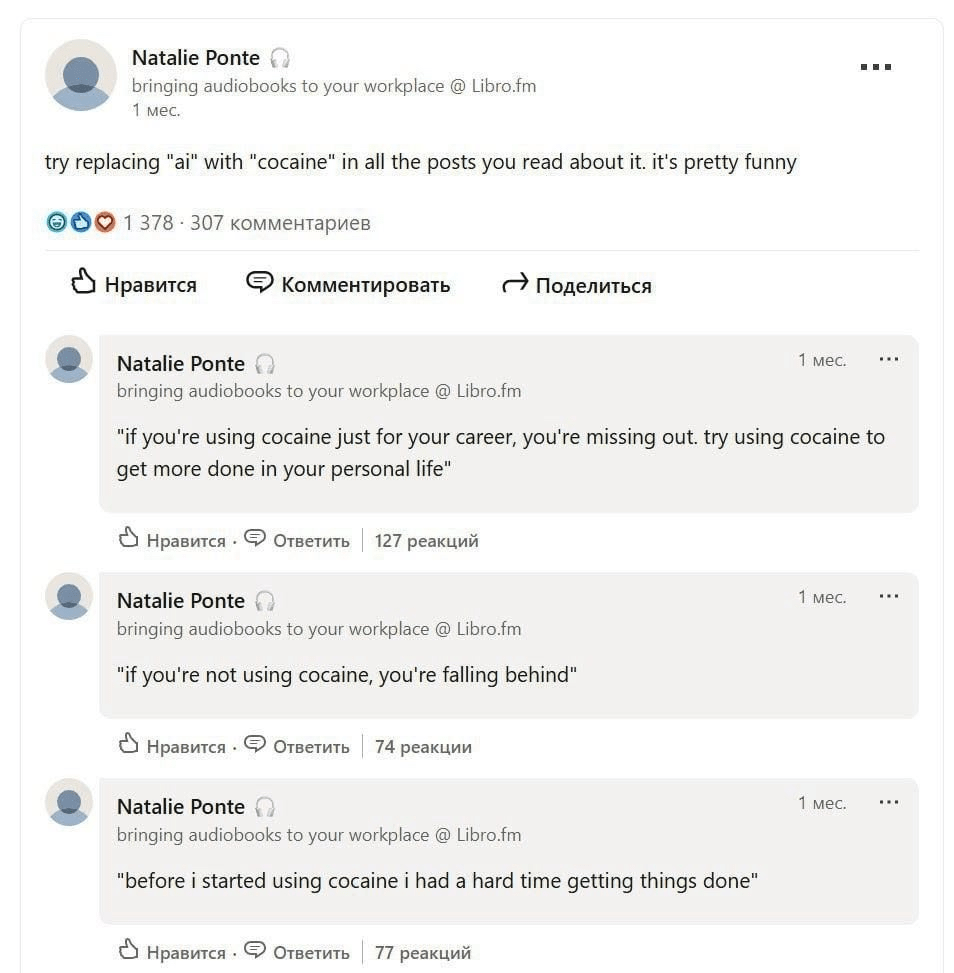This screenshot has height=973, width=954.
Task: Like the main post with thumbs-up Нравится
Action: (x=133, y=285)
